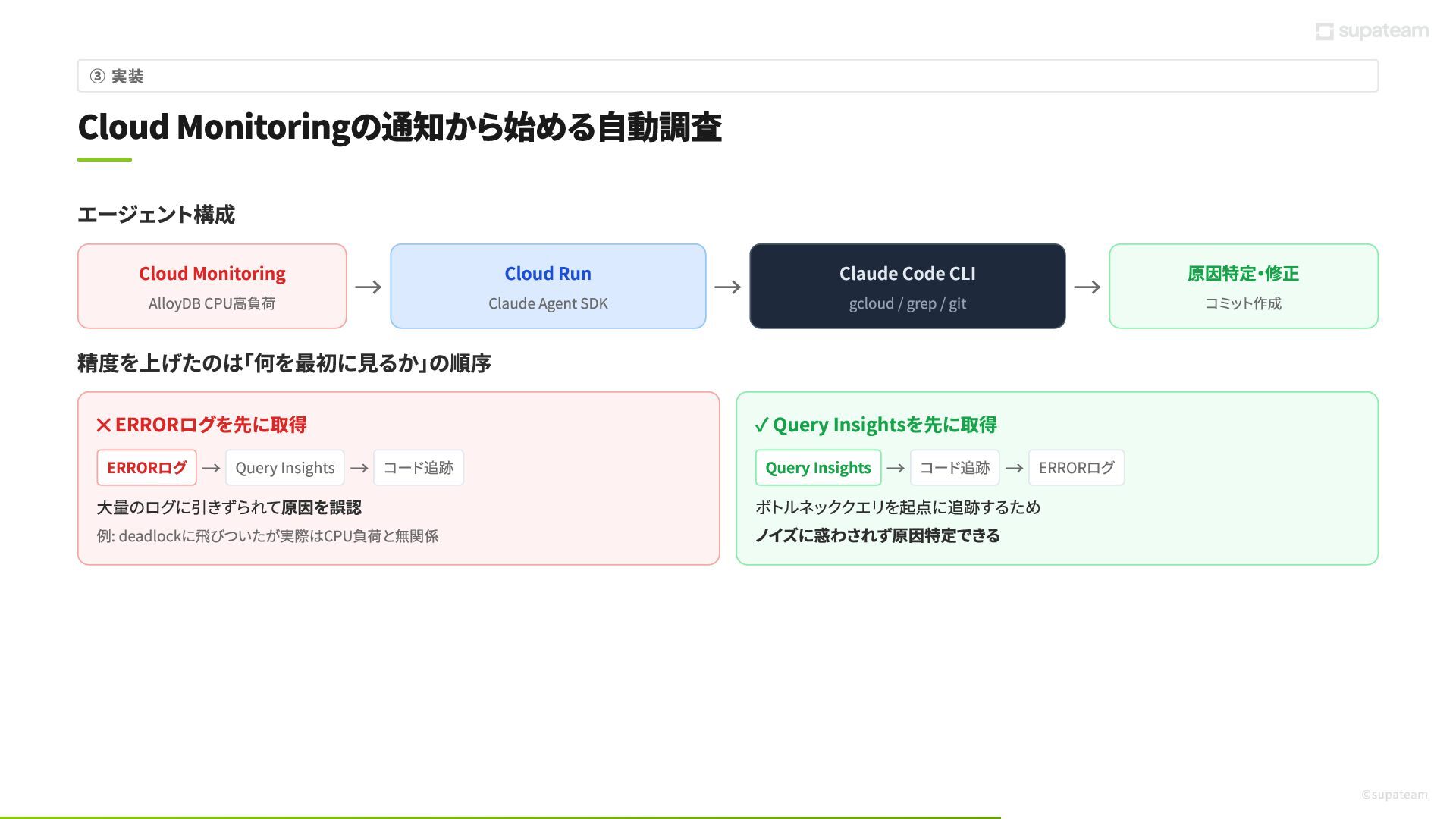1456x819 pixels.
Task: Click the green-bordered Query Insights chip
Action: (x=818, y=468)
